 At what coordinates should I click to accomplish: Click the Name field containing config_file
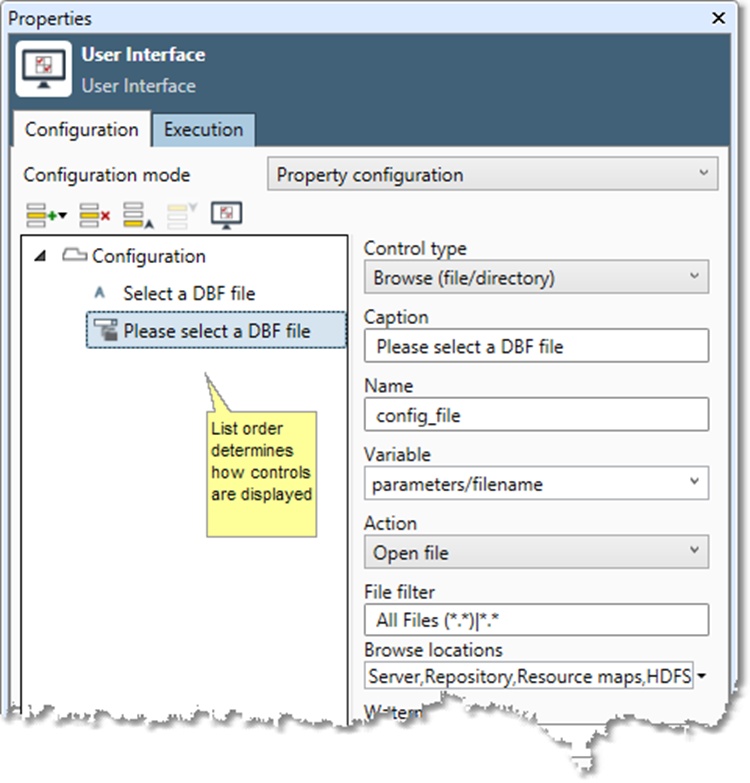[535, 414]
